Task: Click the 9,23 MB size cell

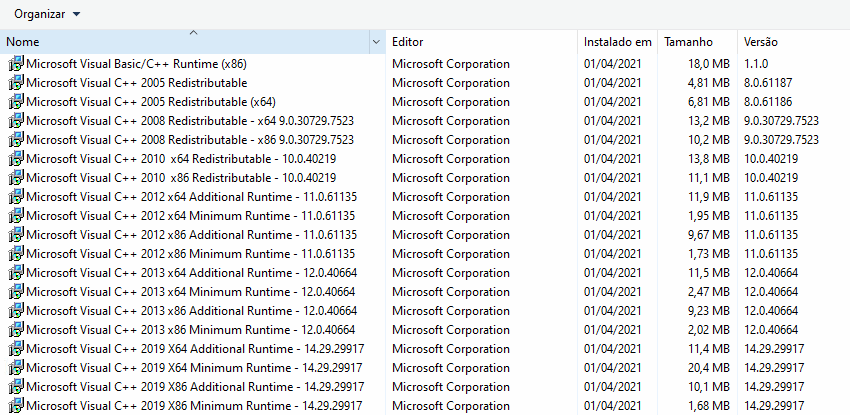Action: [x=709, y=311]
